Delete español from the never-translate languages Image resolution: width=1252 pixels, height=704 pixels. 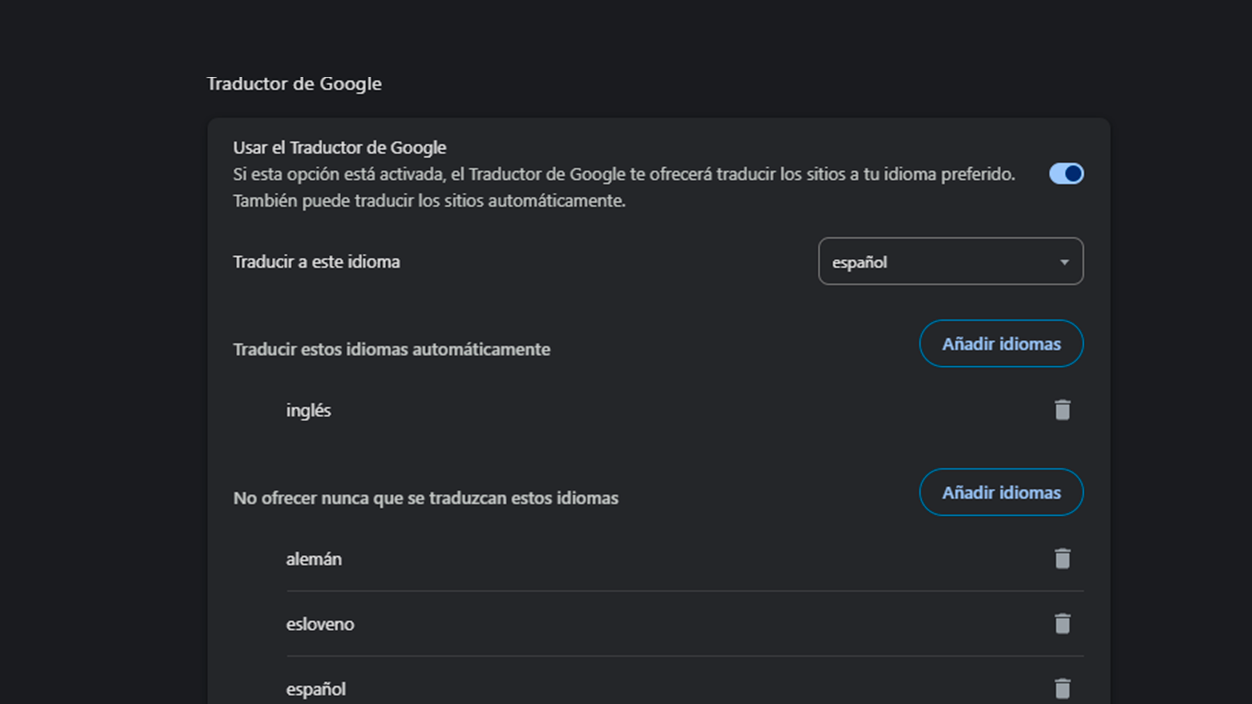pyautogui.click(x=1063, y=688)
